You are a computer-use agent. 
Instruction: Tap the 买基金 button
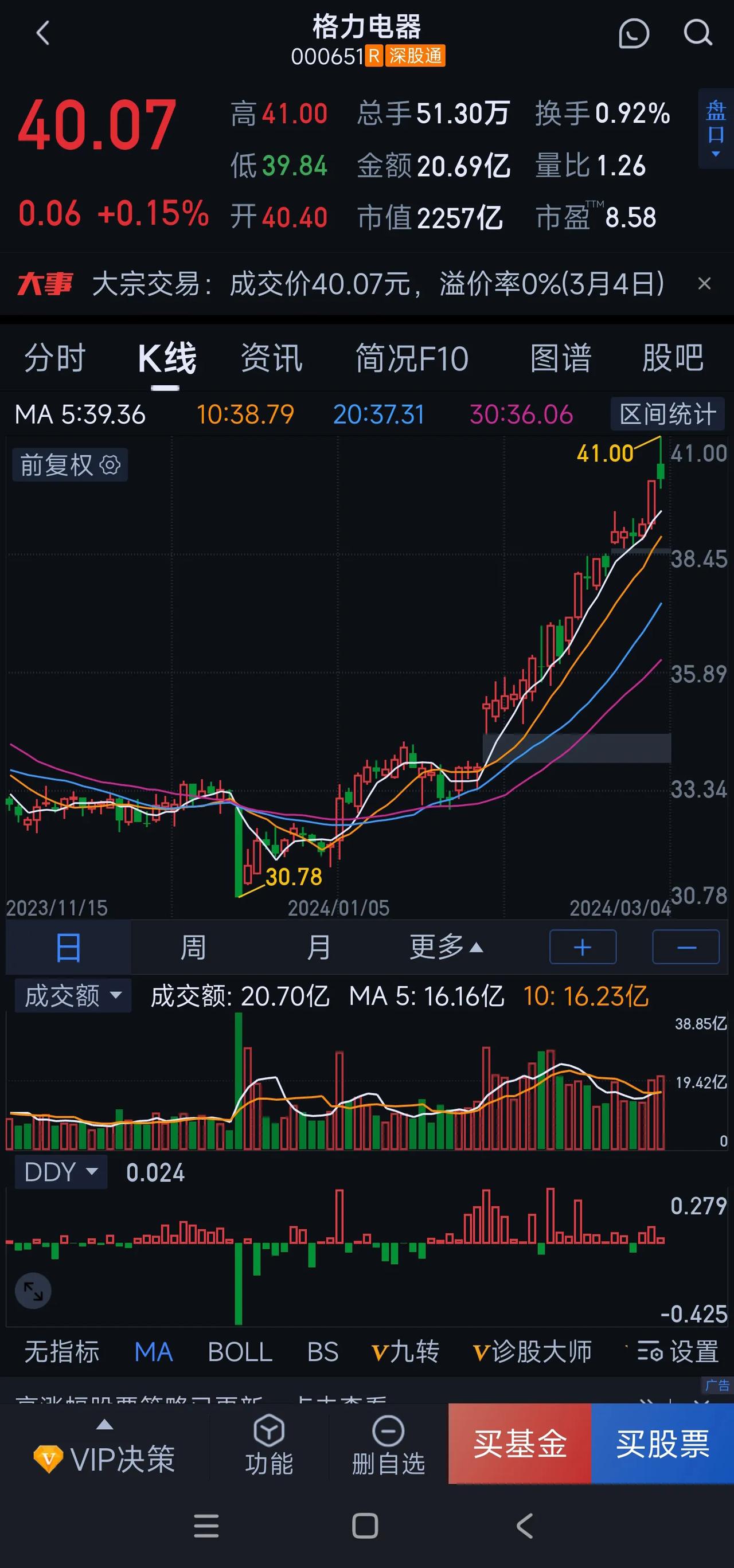(519, 1444)
